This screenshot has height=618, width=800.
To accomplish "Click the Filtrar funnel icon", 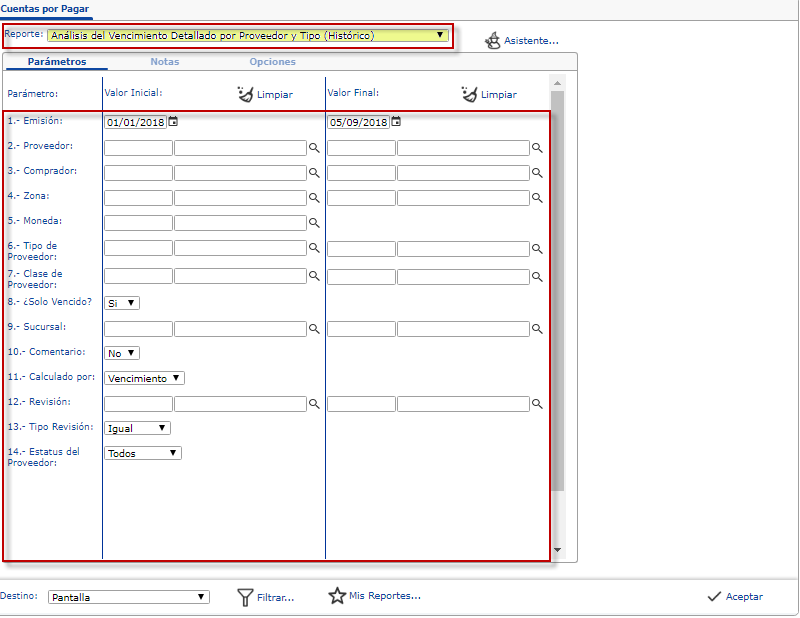I will [x=245, y=597].
